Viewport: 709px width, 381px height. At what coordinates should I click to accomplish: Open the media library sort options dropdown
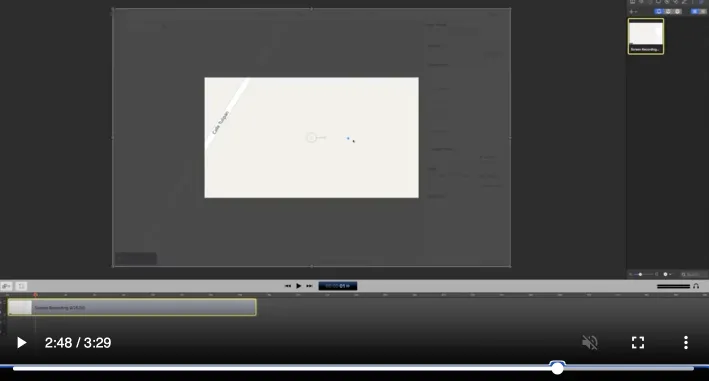point(667,274)
